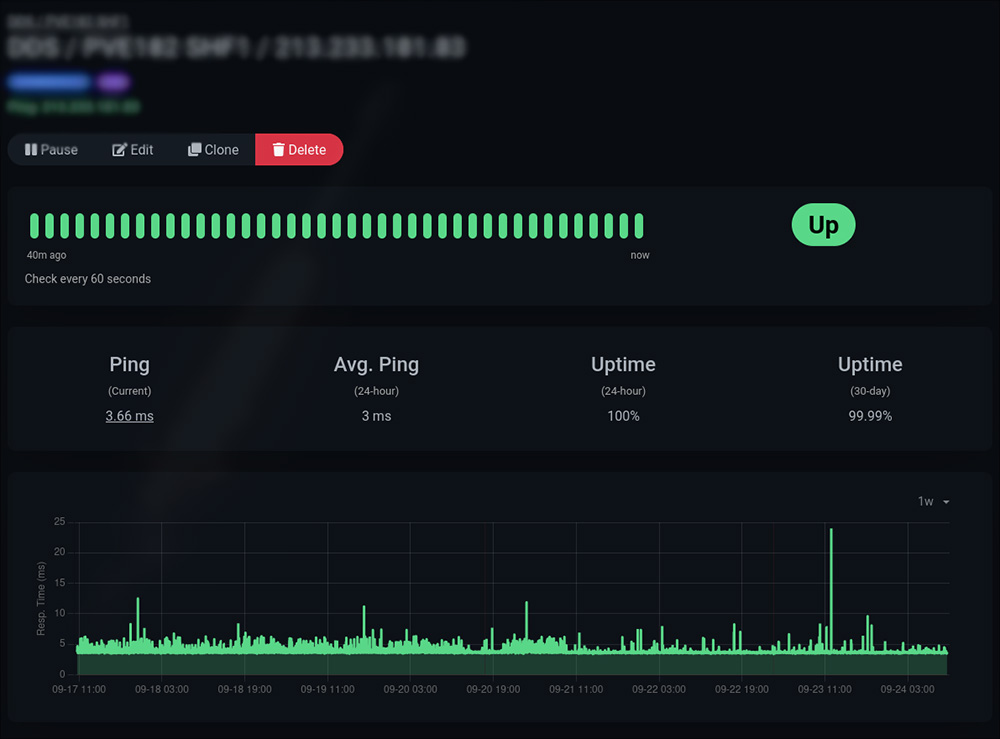The width and height of the screenshot is (1000, 739).
Task: Select the latest heartbeat bar above now
Action: click(x=638, y=225)
